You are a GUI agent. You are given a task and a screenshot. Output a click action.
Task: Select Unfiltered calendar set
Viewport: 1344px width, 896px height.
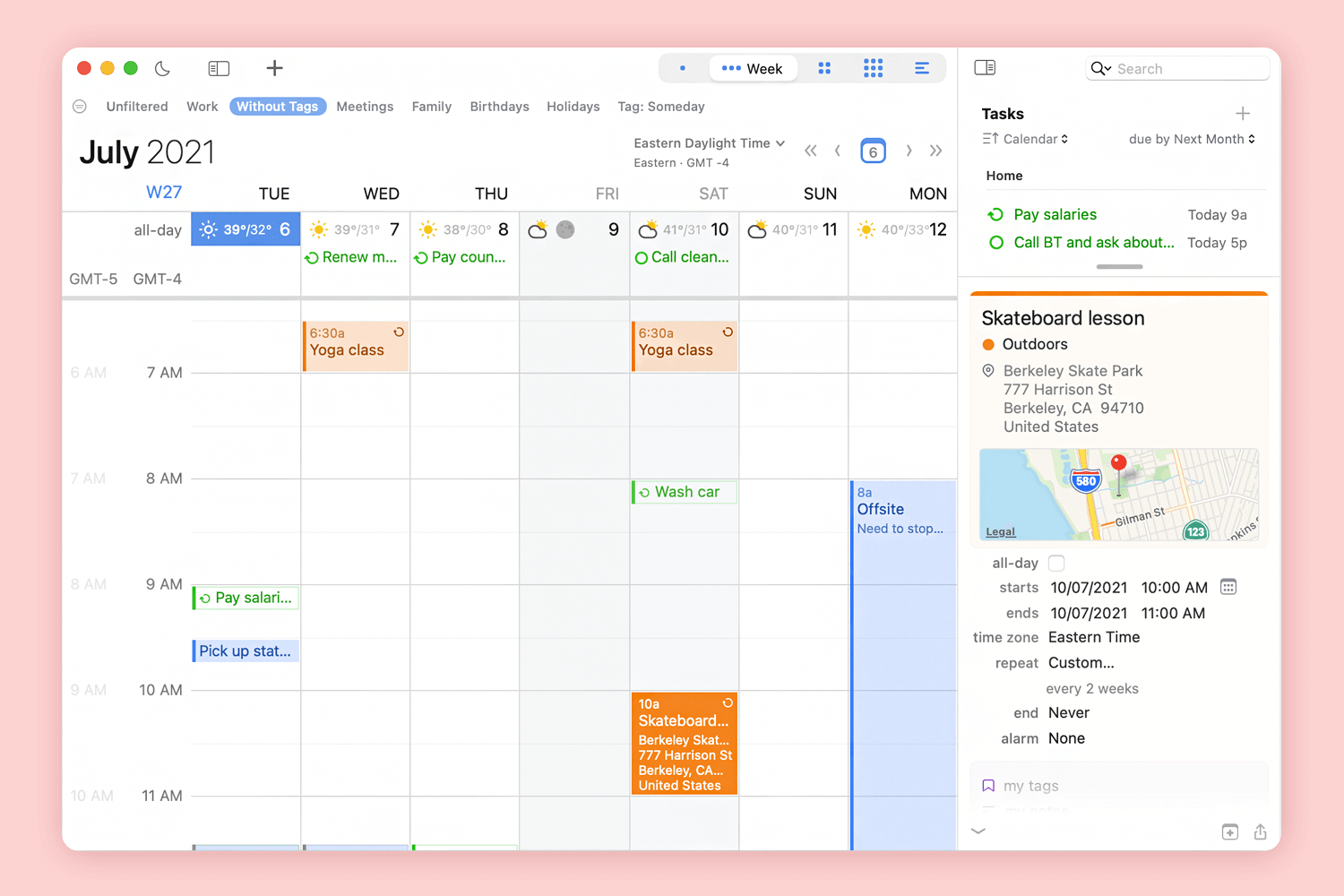[137, 107]
